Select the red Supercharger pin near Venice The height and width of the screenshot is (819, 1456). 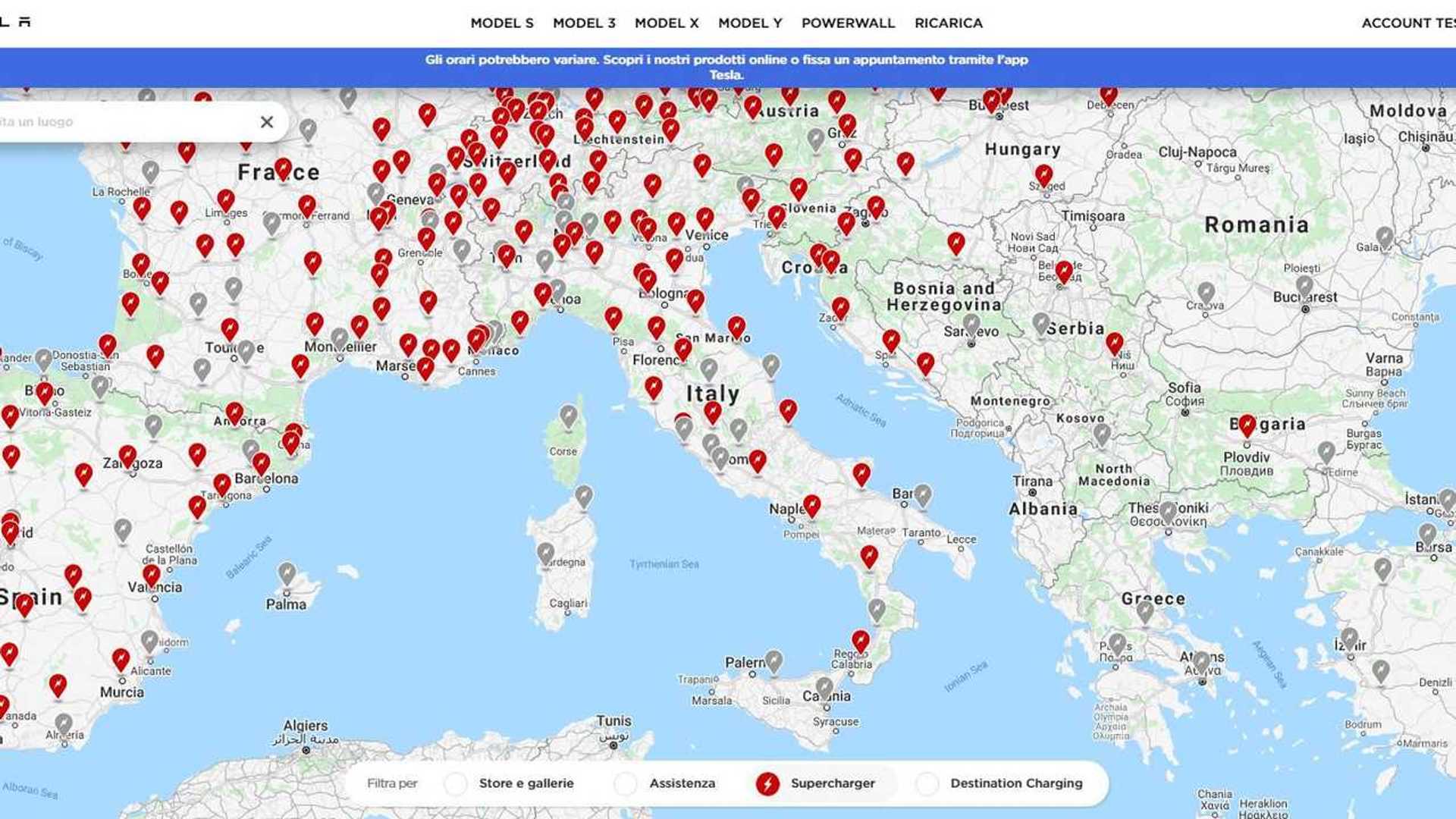[707, 216]
